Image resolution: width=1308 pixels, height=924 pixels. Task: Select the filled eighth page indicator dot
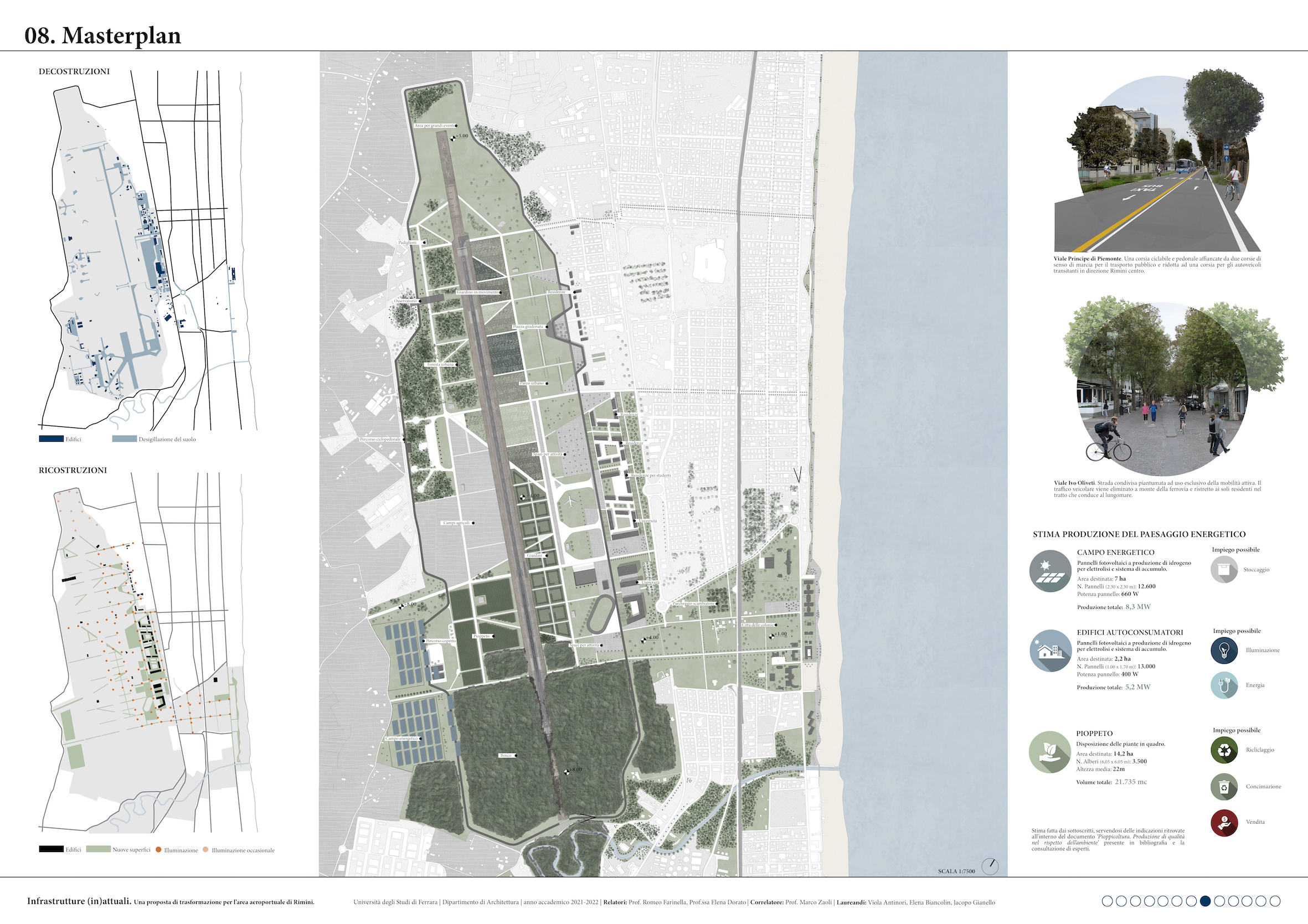tap(1205, 901)
